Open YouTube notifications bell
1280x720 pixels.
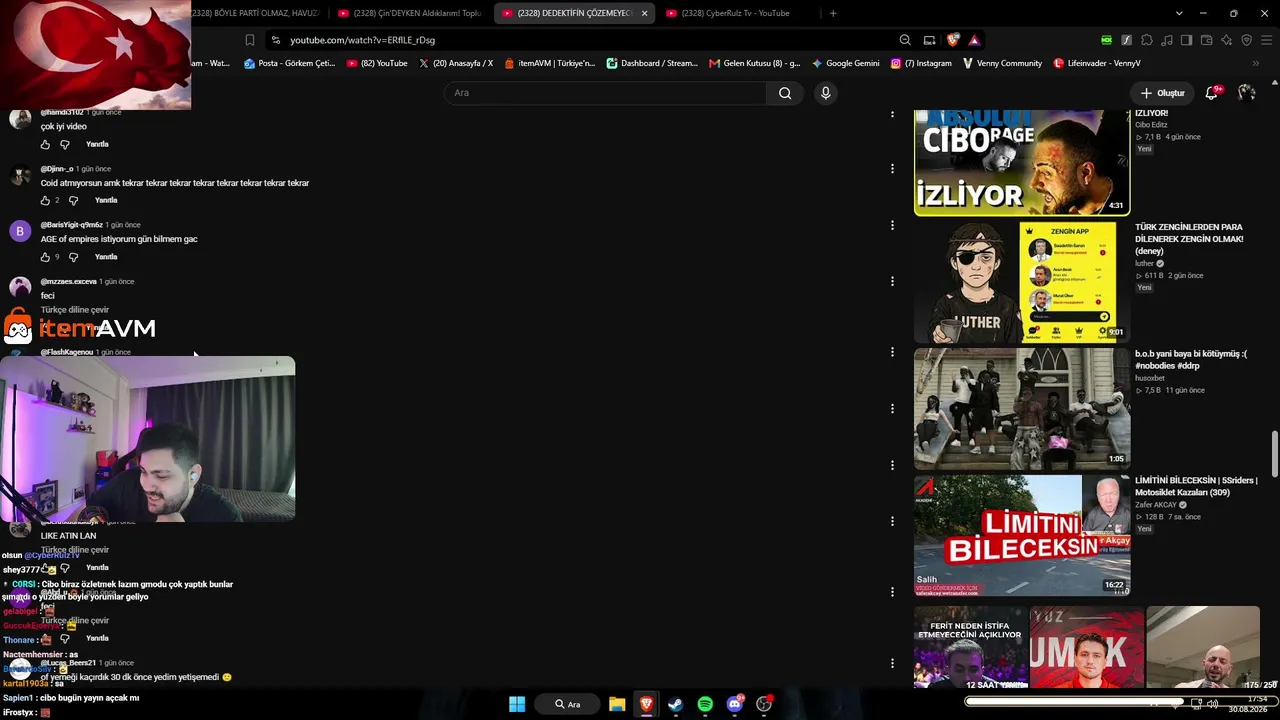pos(1212,93)
